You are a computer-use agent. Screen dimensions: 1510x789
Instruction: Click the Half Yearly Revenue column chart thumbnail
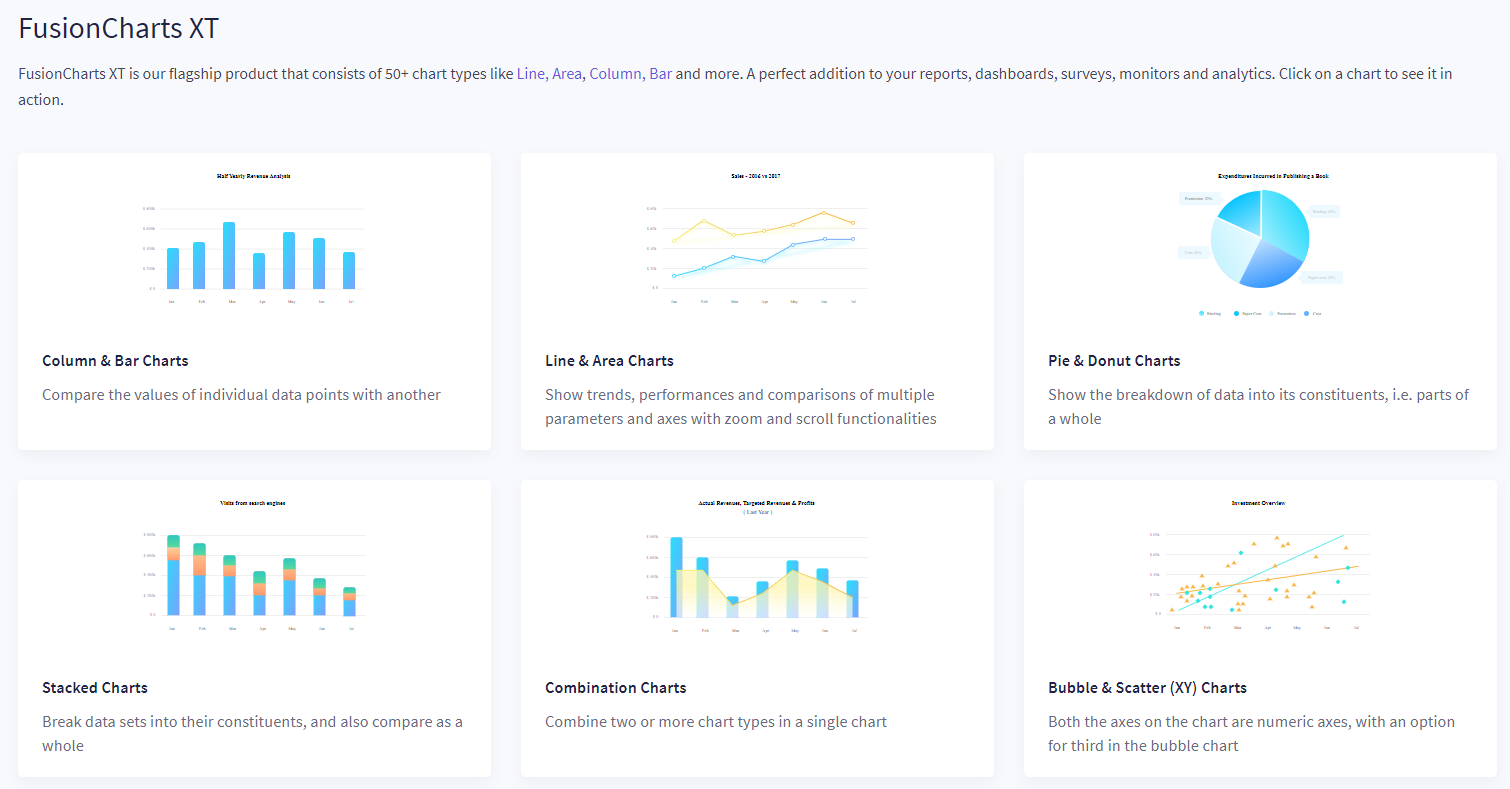click(254, 241)
